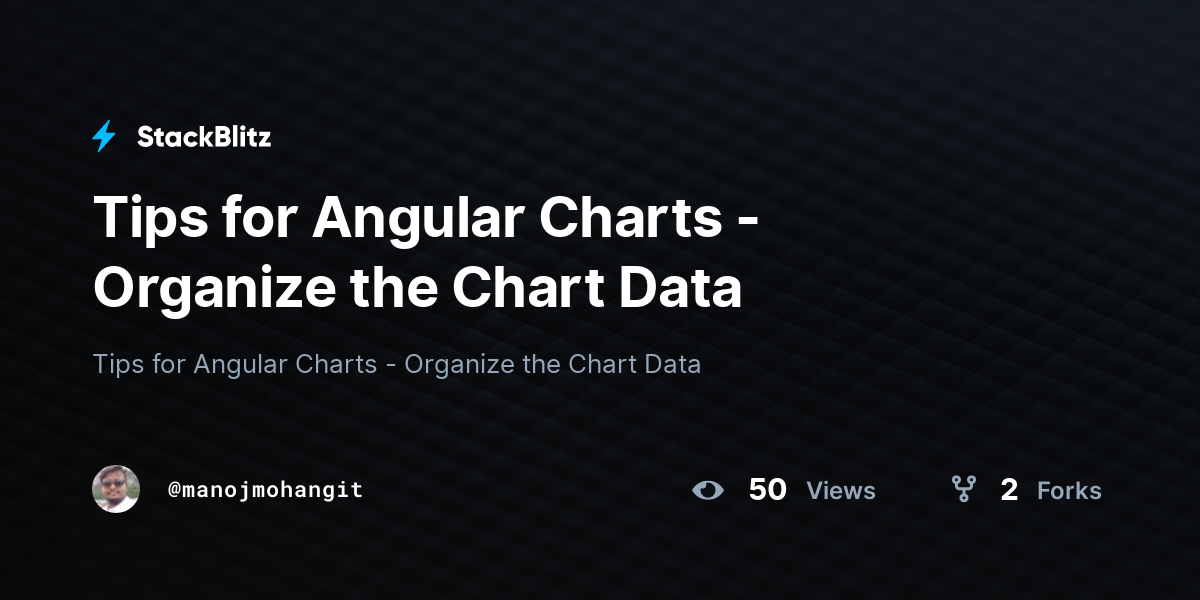
Task: Click the fork branch icon
Action: coord(964,489)
